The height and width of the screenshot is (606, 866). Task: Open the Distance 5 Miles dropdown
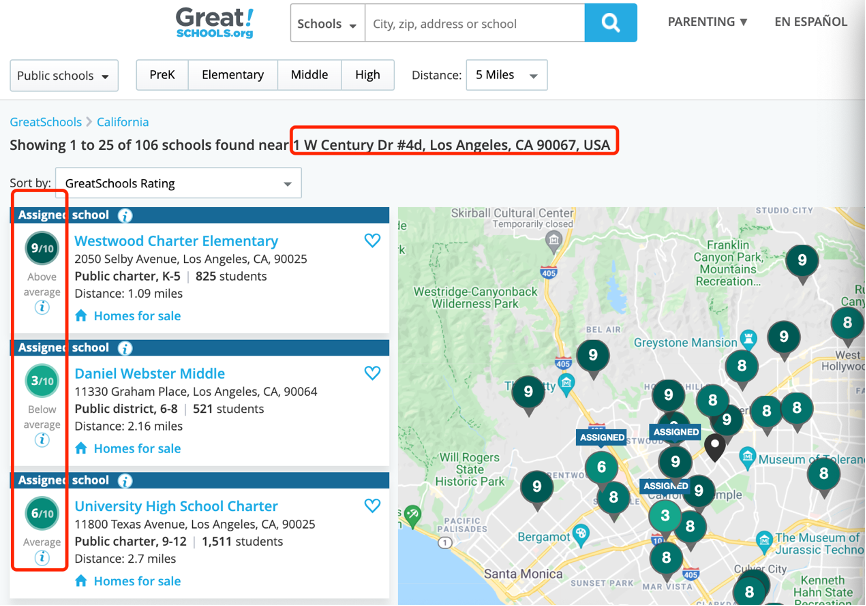(507, 75)
